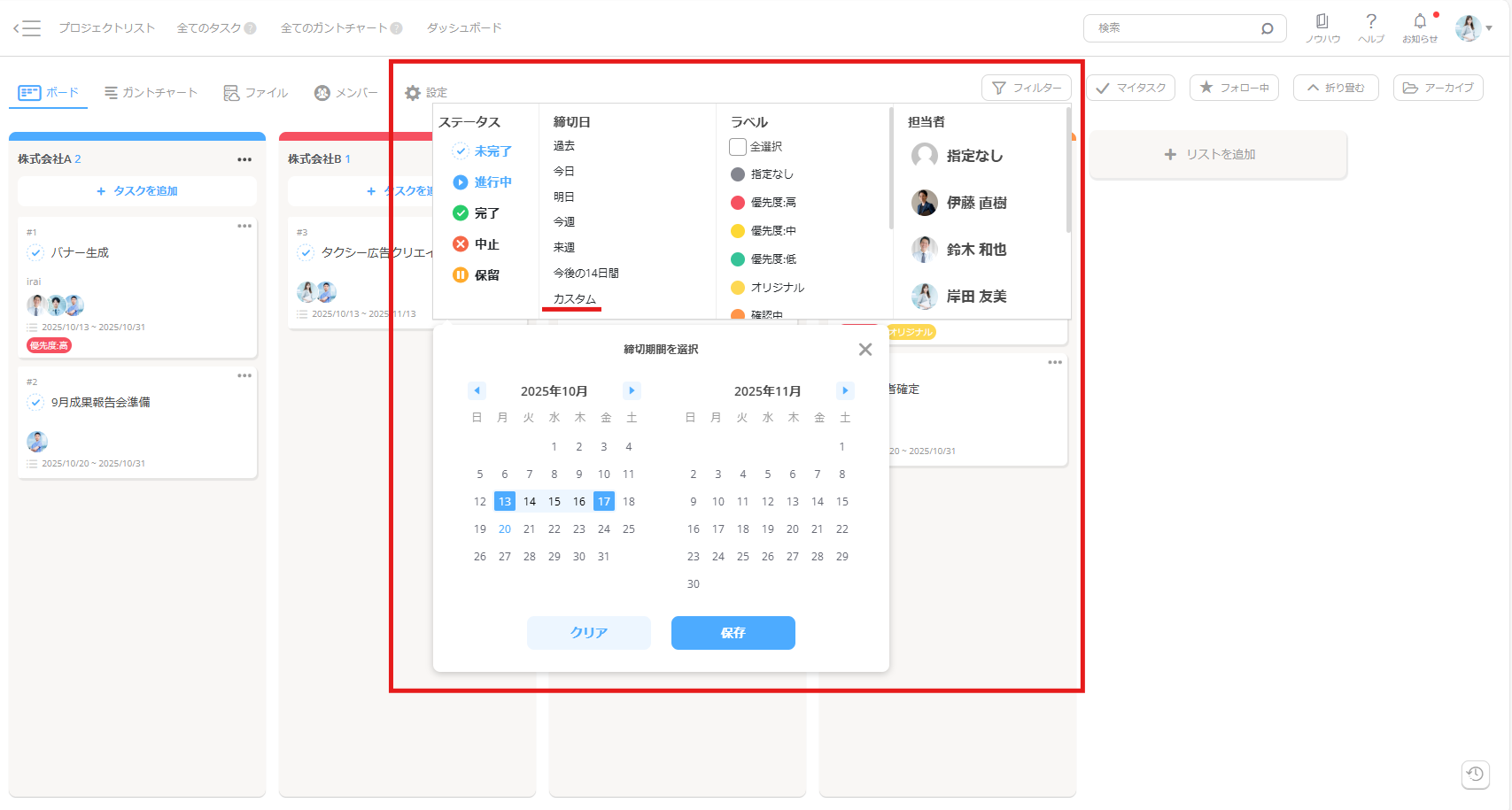The width and height of the screenshot is (1512, 810).
Task: Go to previous month before October 2025
Action: click(477, 390)
